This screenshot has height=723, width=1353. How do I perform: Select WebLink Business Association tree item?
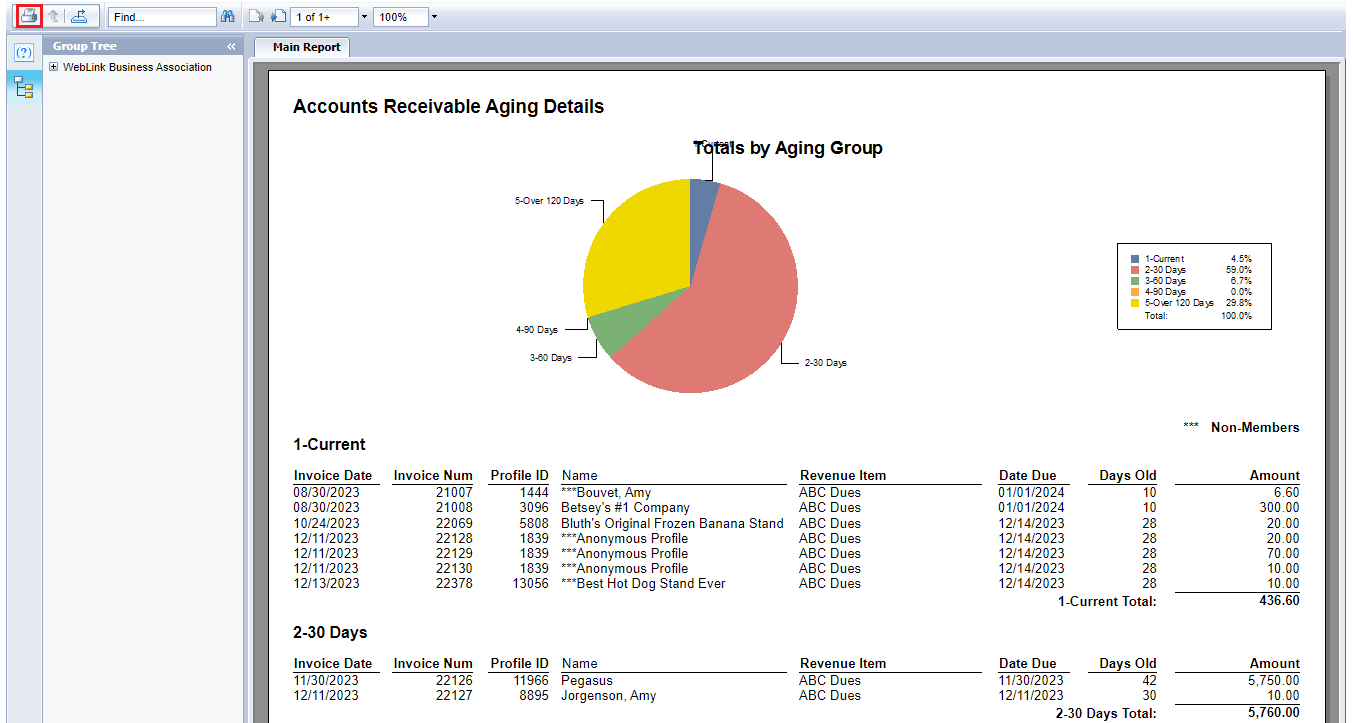click(138, 67)
